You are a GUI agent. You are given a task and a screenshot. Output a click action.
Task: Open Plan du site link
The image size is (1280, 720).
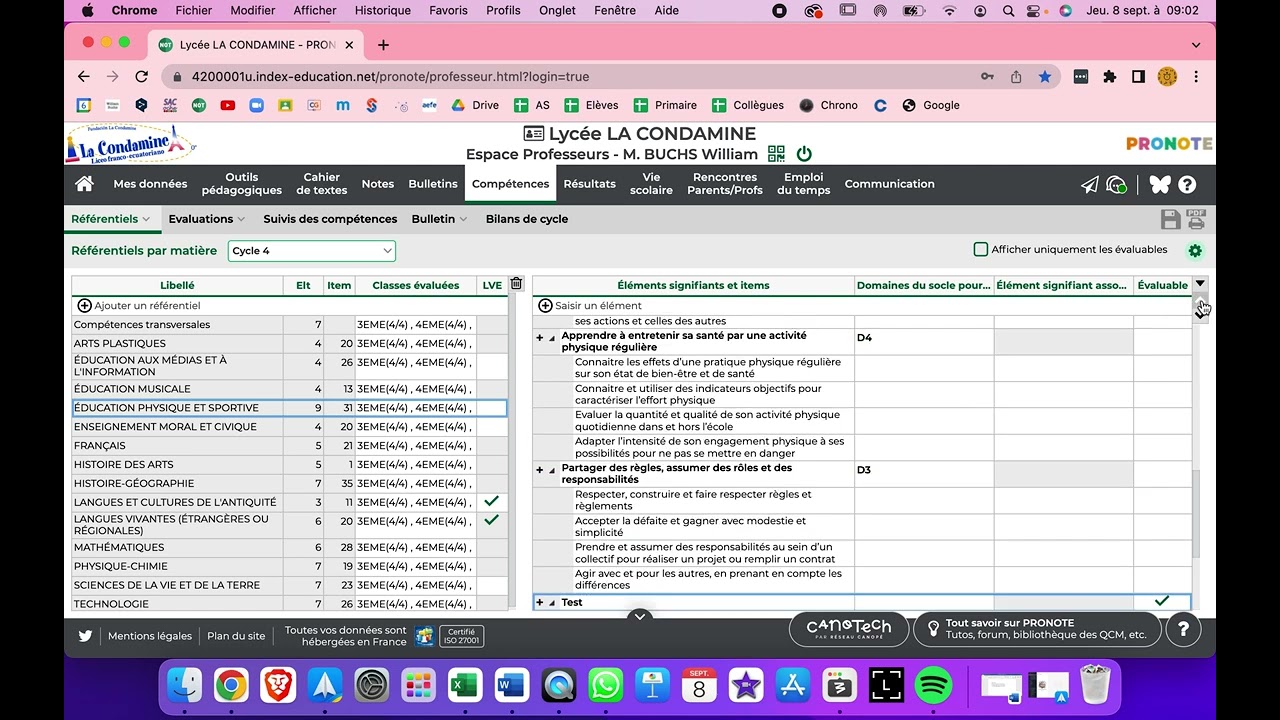(236, 636)
